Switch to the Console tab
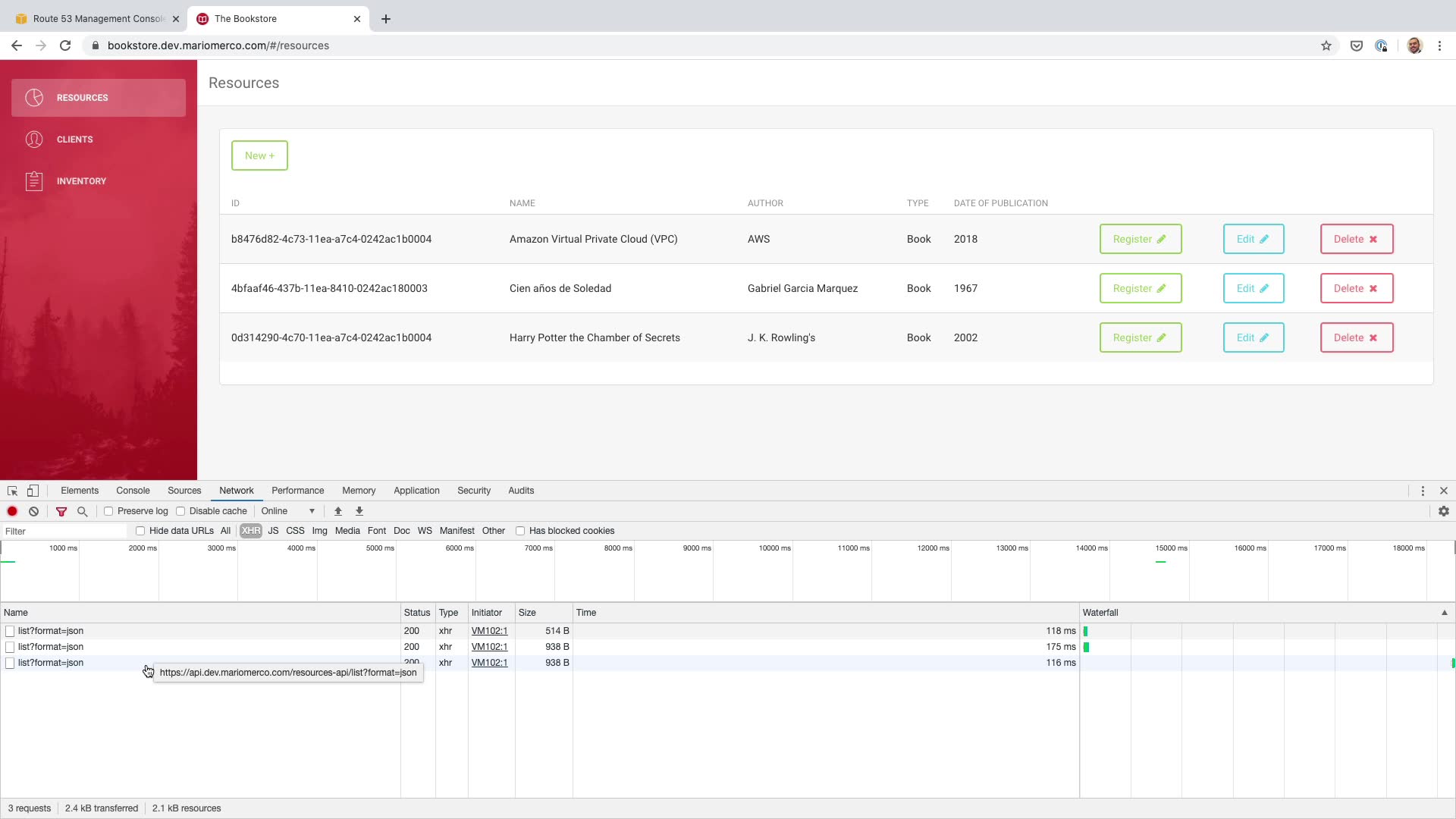Screen dimensions: 1456x819 (x=133, y=491)
